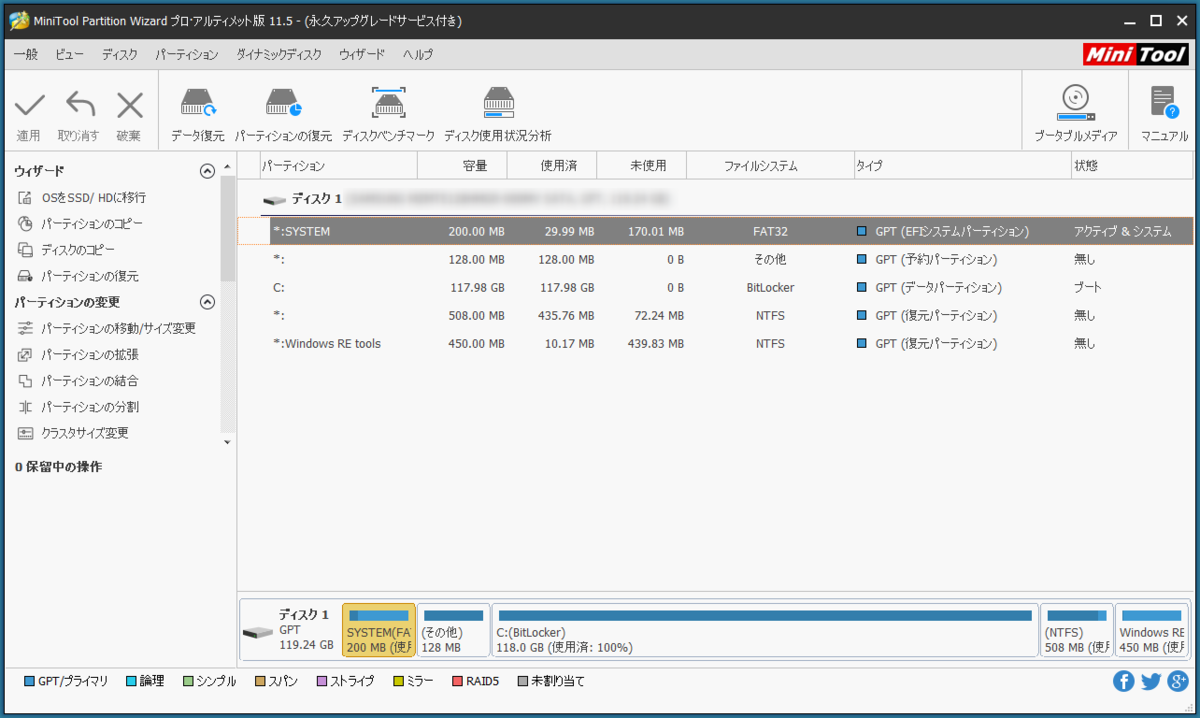1200x718 pixels.
Task: Open the パーティション menu
Action: 187,55
